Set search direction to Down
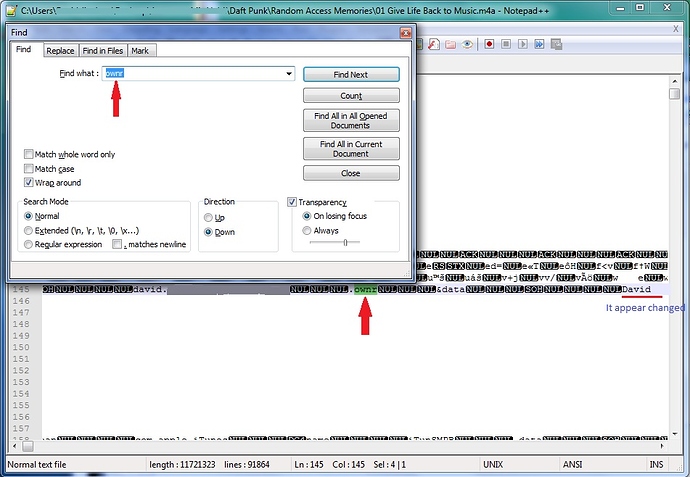The width and height of the screenshot is (690, 477). (208, 232)
